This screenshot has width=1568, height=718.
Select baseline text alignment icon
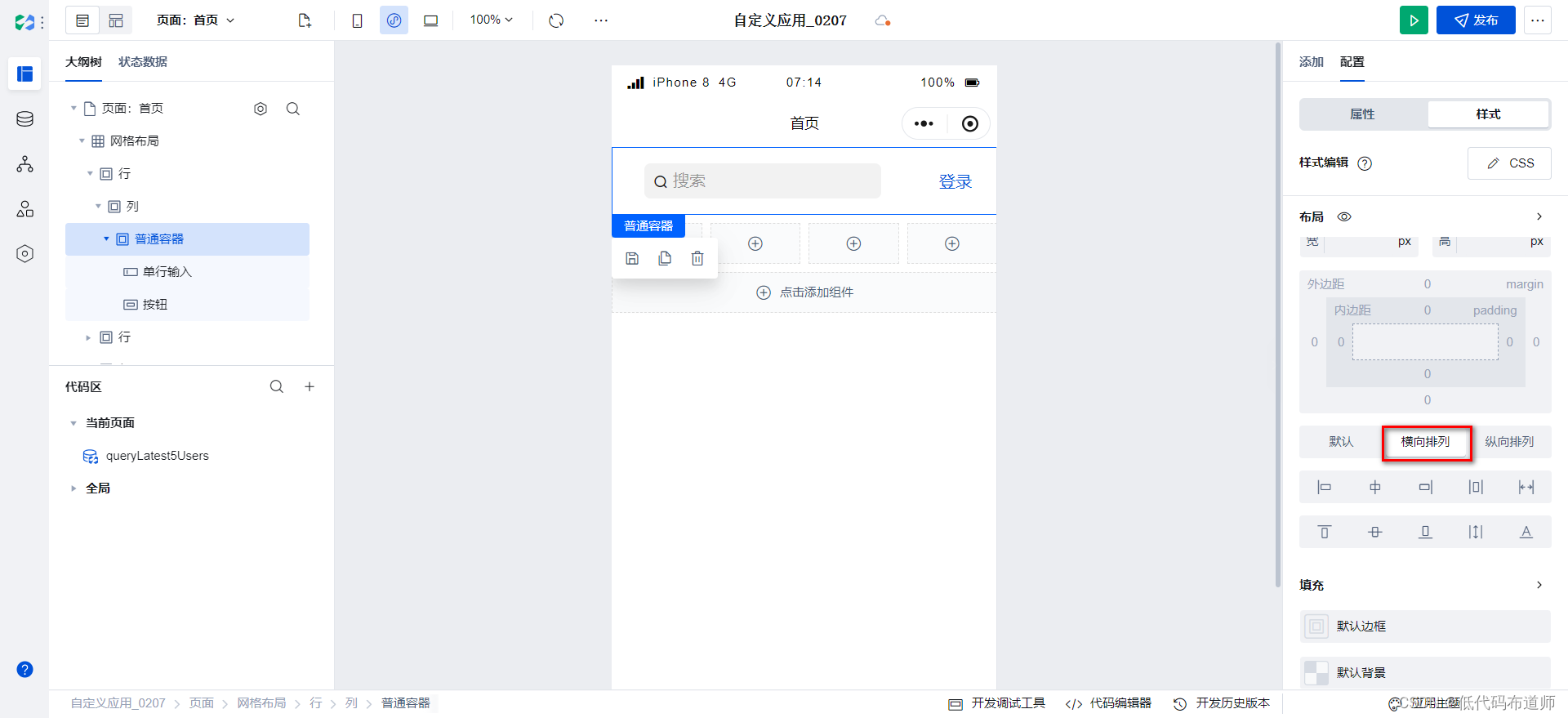(x=1526, y=532)
